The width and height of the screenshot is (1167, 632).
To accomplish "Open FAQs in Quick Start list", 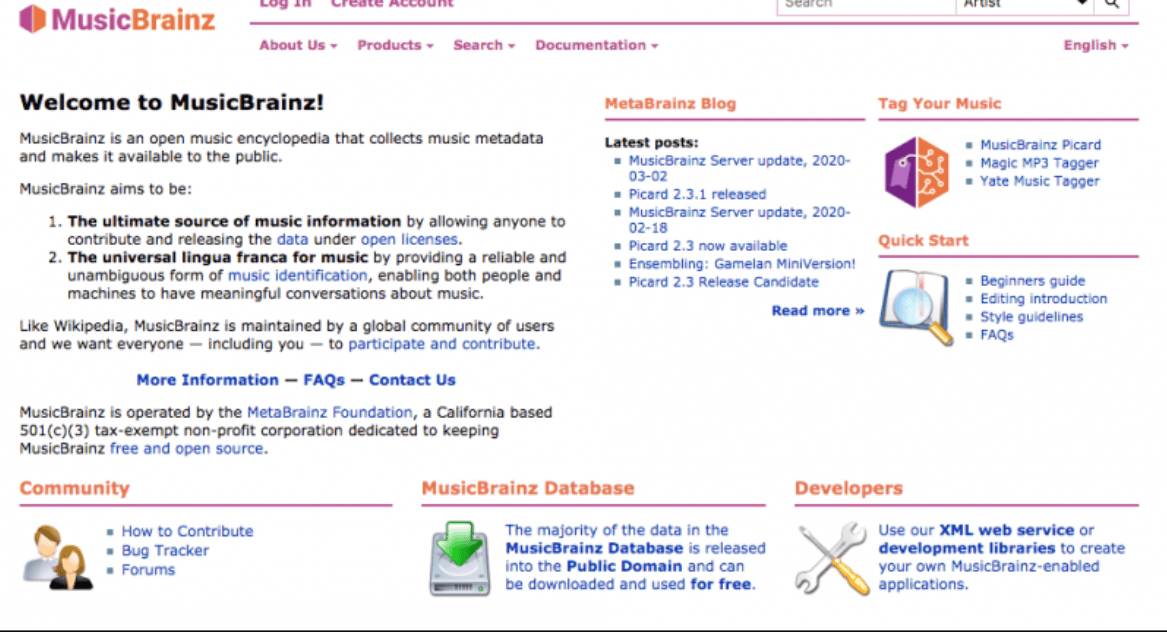I will (x=997, y=335).
